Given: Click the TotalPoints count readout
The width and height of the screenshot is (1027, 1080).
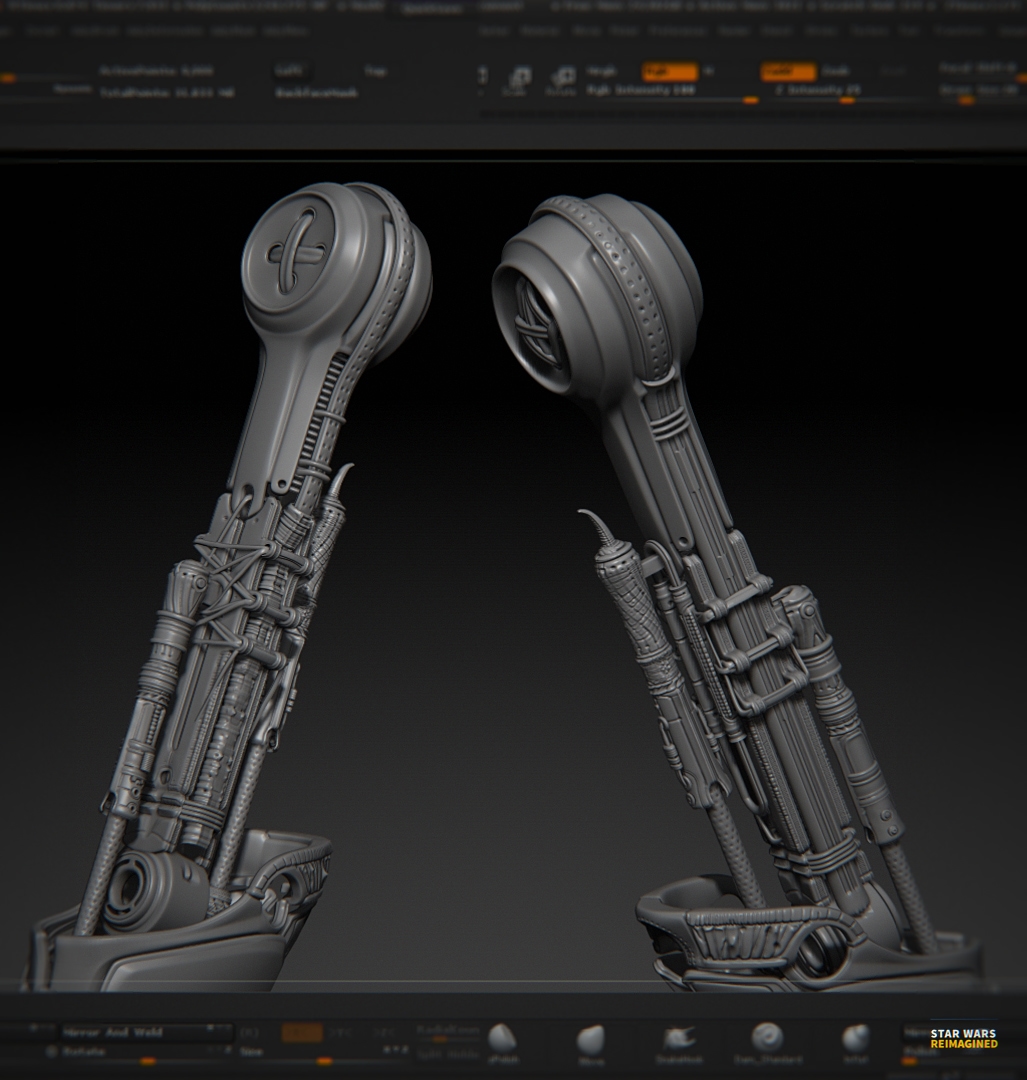Looking at the screenshot, I should 167,92.
